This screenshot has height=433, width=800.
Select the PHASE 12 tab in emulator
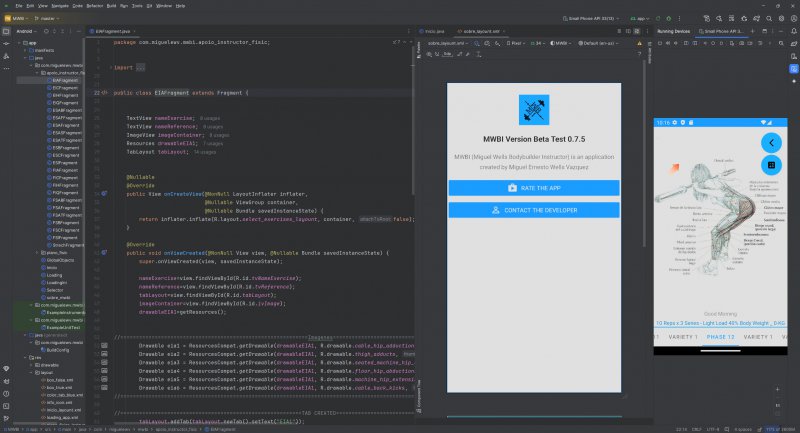pyautogui.click(x=720, y=337)
